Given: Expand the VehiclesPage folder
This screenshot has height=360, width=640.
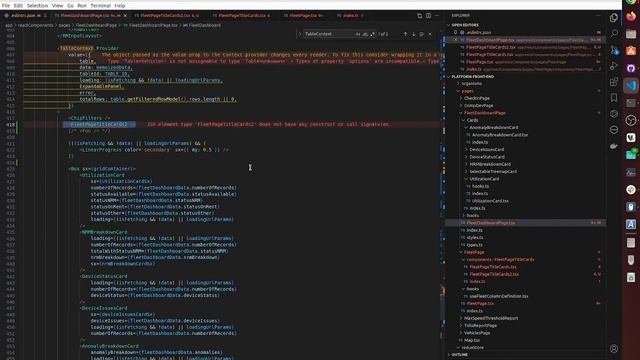Looking at the screenshot, I should pos(477,333).
